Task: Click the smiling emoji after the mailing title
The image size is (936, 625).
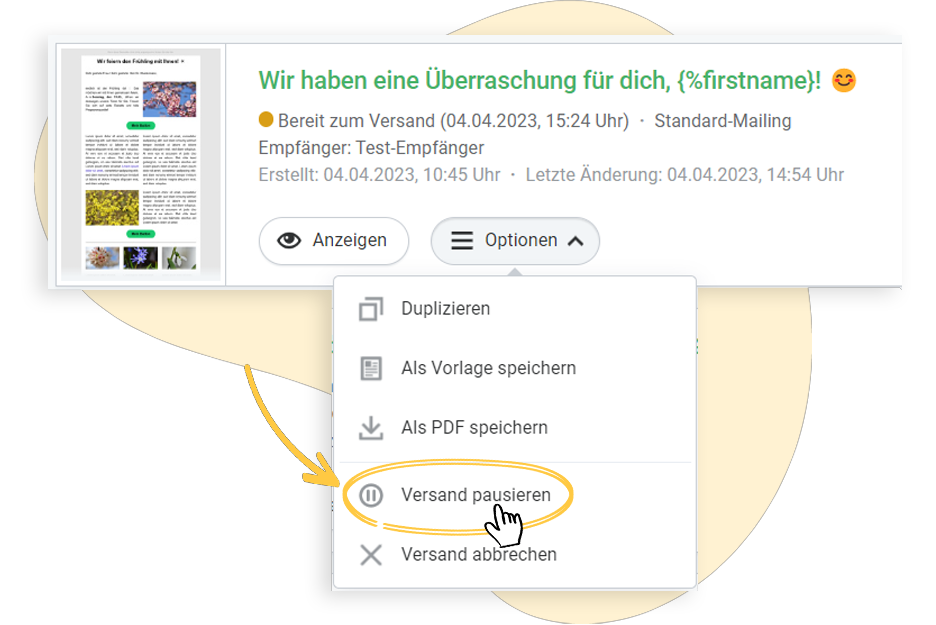Action: (844, 81)
